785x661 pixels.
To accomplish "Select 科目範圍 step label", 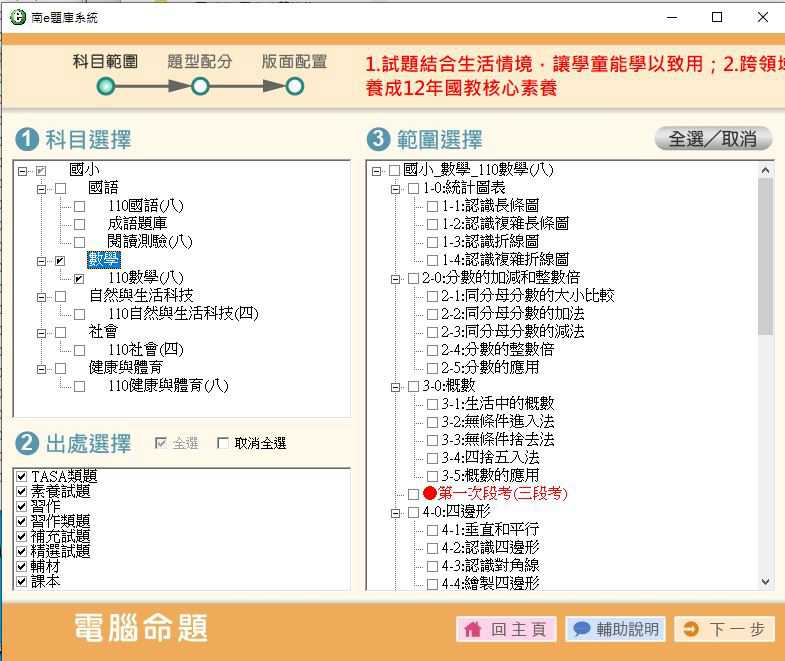I will coord(105,62).
